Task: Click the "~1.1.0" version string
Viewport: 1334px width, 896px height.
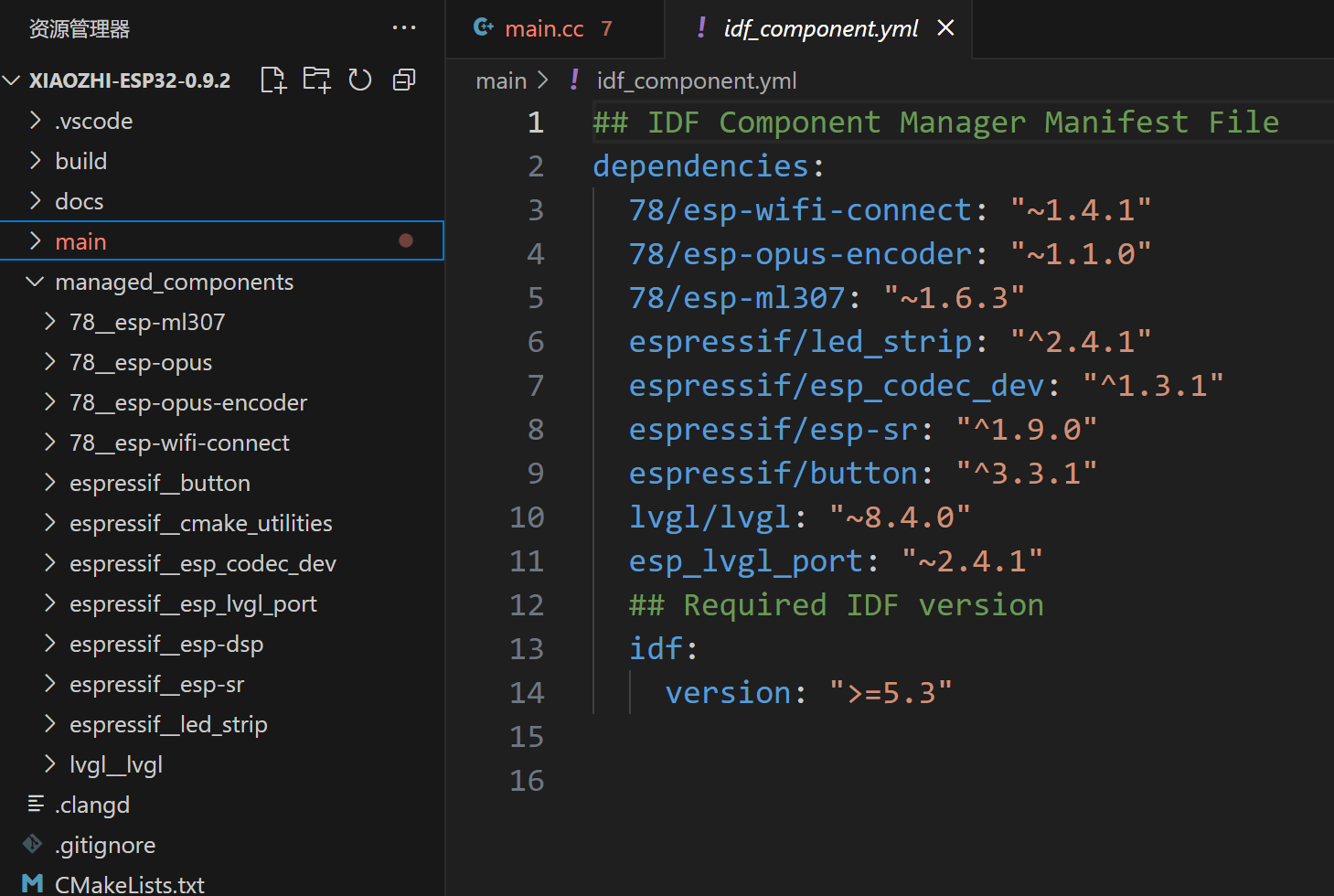Action: click(x=1081, y=254)
